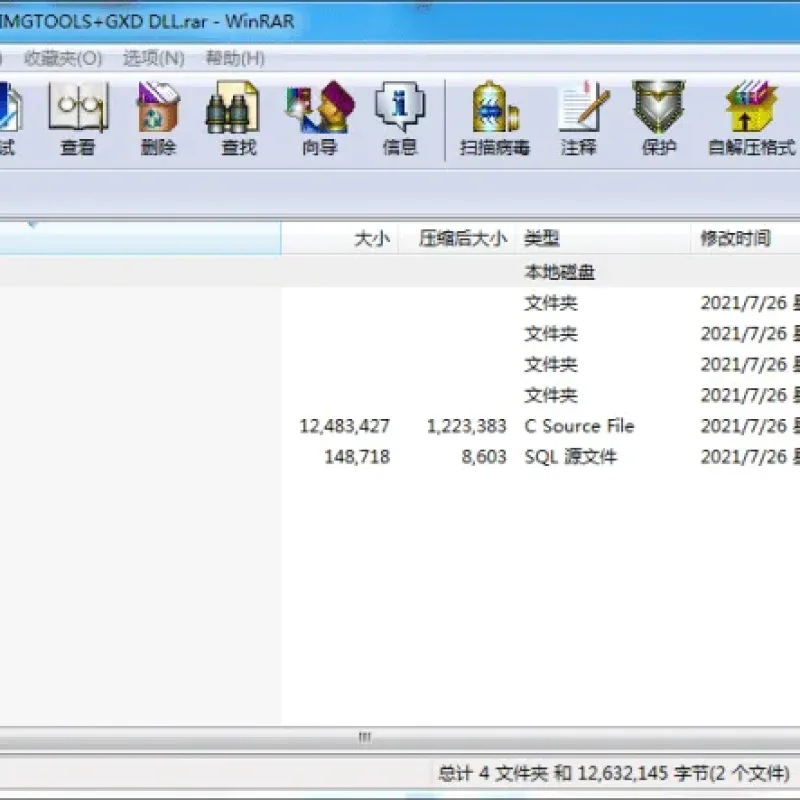This screenshot has width=800, height=800.
Task: Open the 查看 (View) toolbar icon
Action: 78,119
